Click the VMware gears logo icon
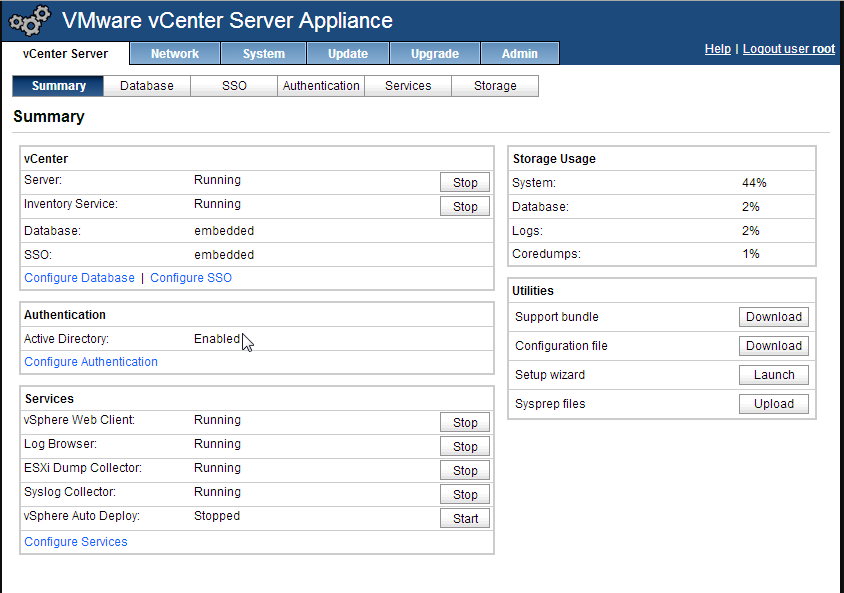The width and height of the screenshot is (844, 593). click(29, 21)
